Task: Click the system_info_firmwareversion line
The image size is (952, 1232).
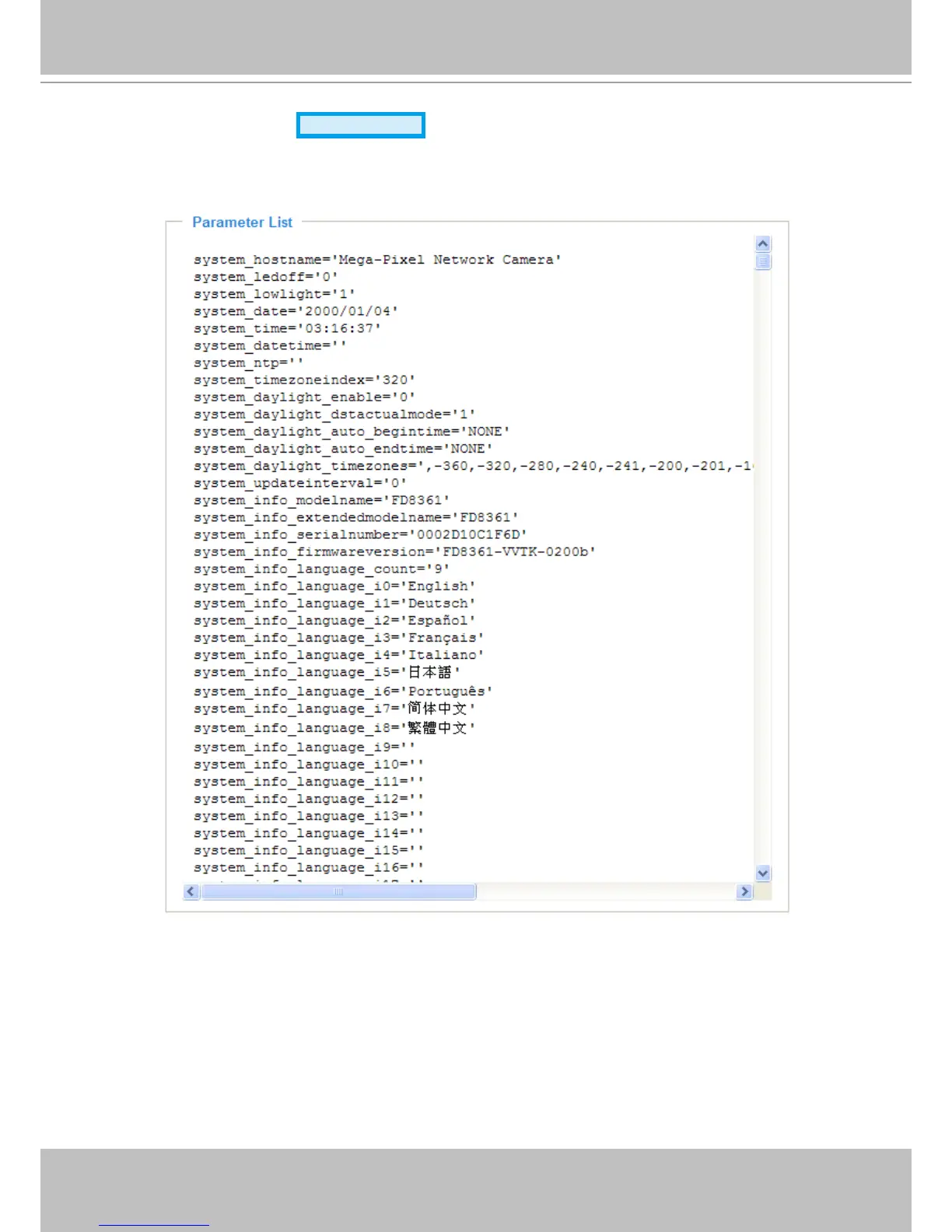Action: click(394, 551)
